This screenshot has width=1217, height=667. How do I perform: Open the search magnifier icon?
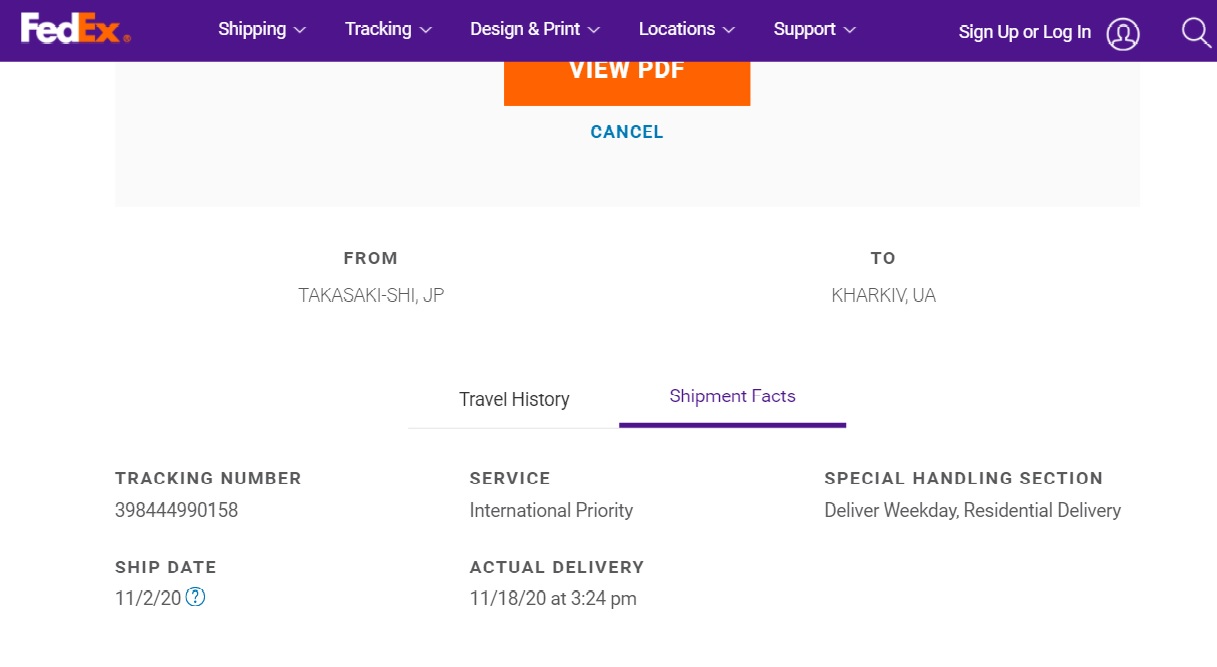[1196, 32]
